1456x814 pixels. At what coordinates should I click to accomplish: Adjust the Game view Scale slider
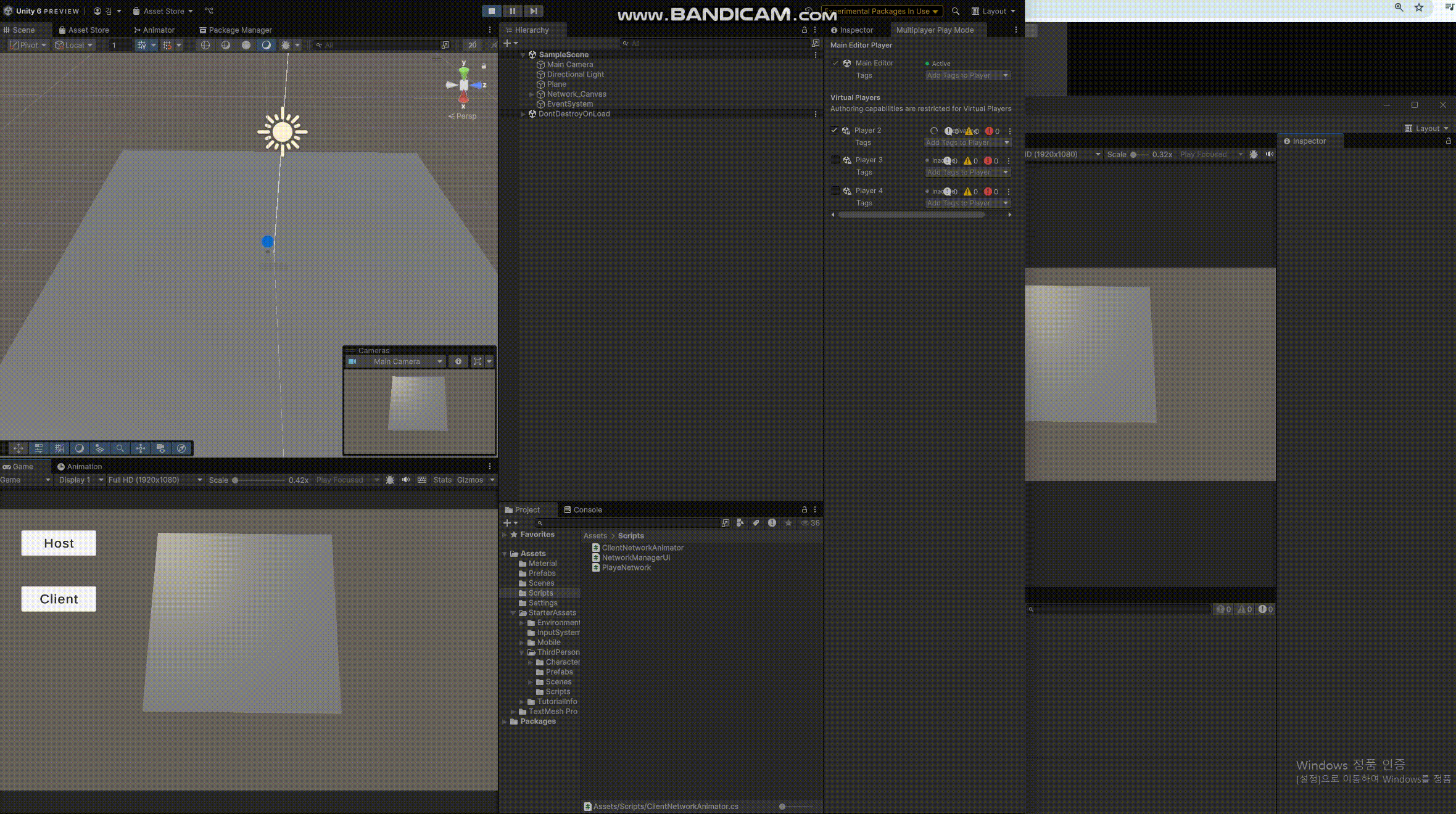[235, 480]
